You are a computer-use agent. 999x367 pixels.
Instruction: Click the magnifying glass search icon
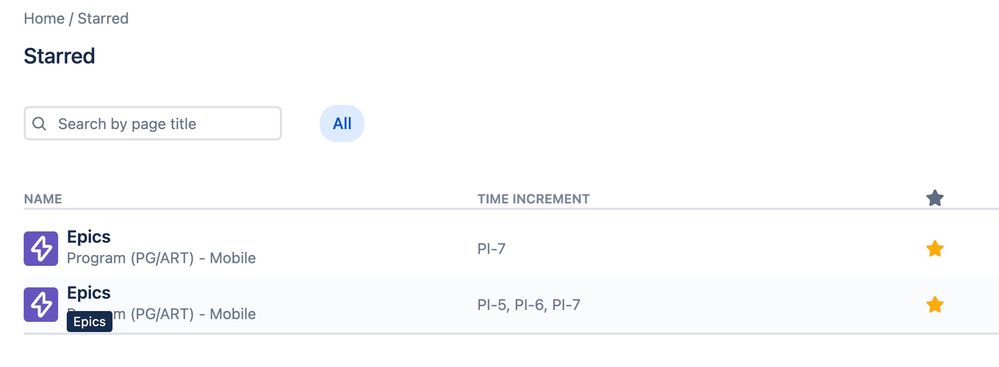pos(39,124)
